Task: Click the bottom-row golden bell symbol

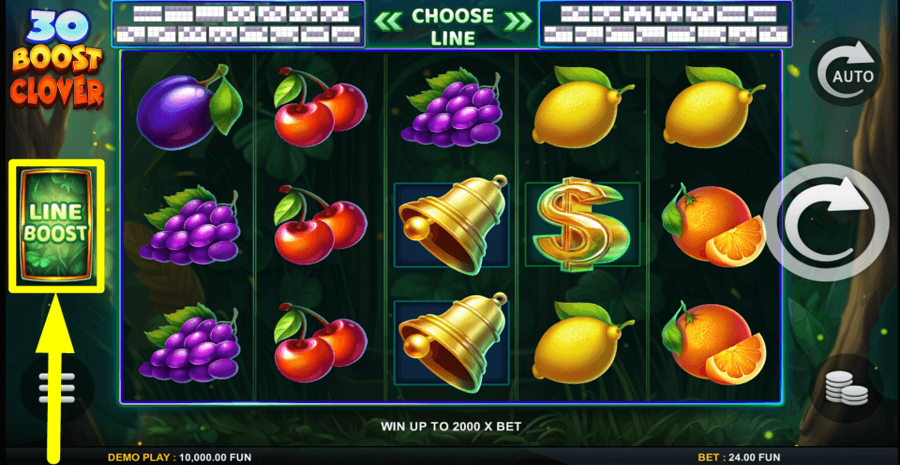Action: click(452, 342)
